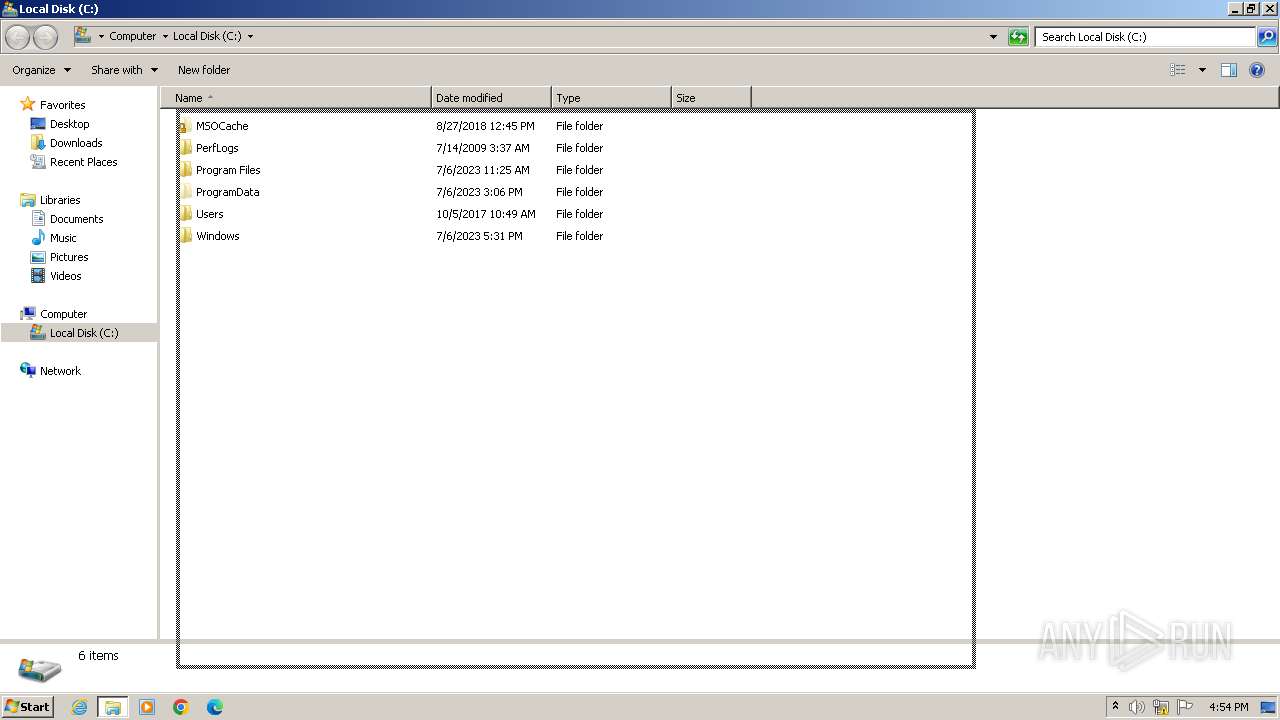Open Desktop in Favorites
This screenshot has width=1280, height=720.
69,124
